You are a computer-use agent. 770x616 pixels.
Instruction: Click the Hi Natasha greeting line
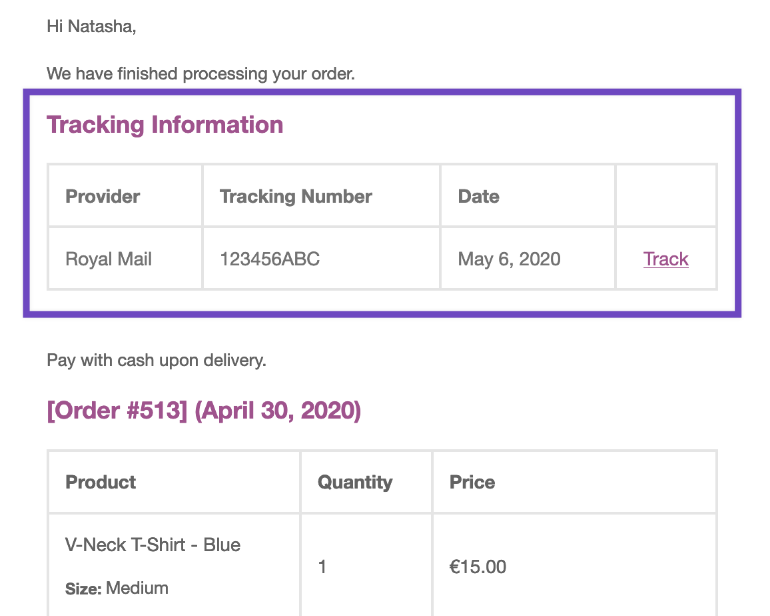[91, 27]
